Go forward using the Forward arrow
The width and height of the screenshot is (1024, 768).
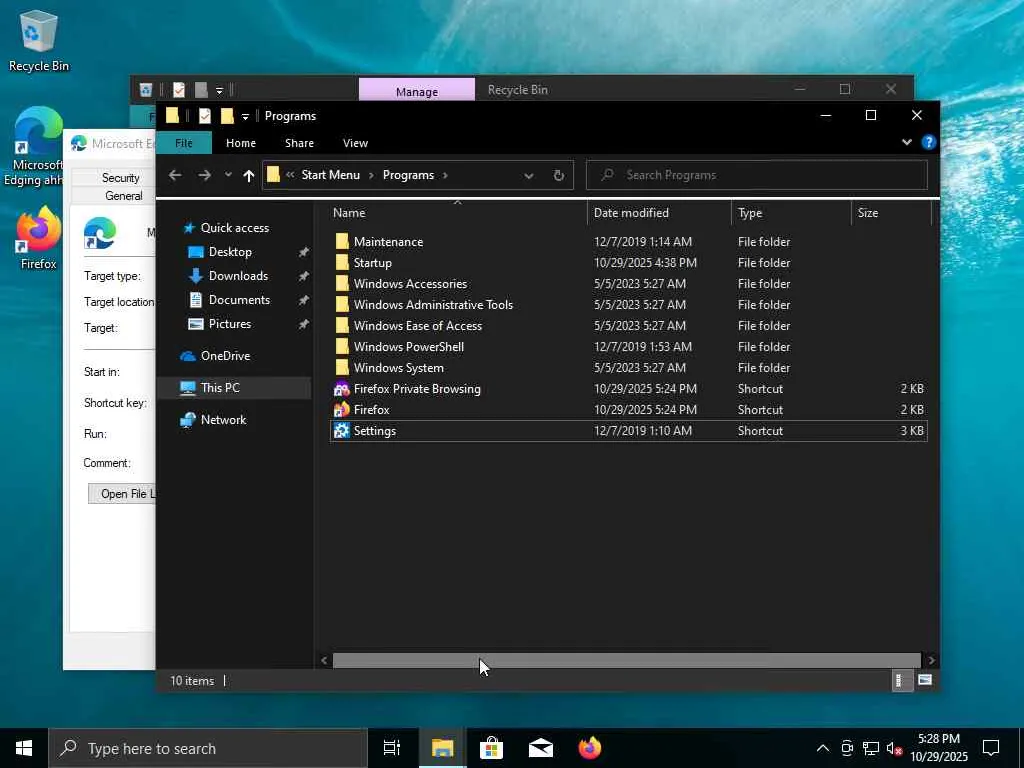coord(204,175)
